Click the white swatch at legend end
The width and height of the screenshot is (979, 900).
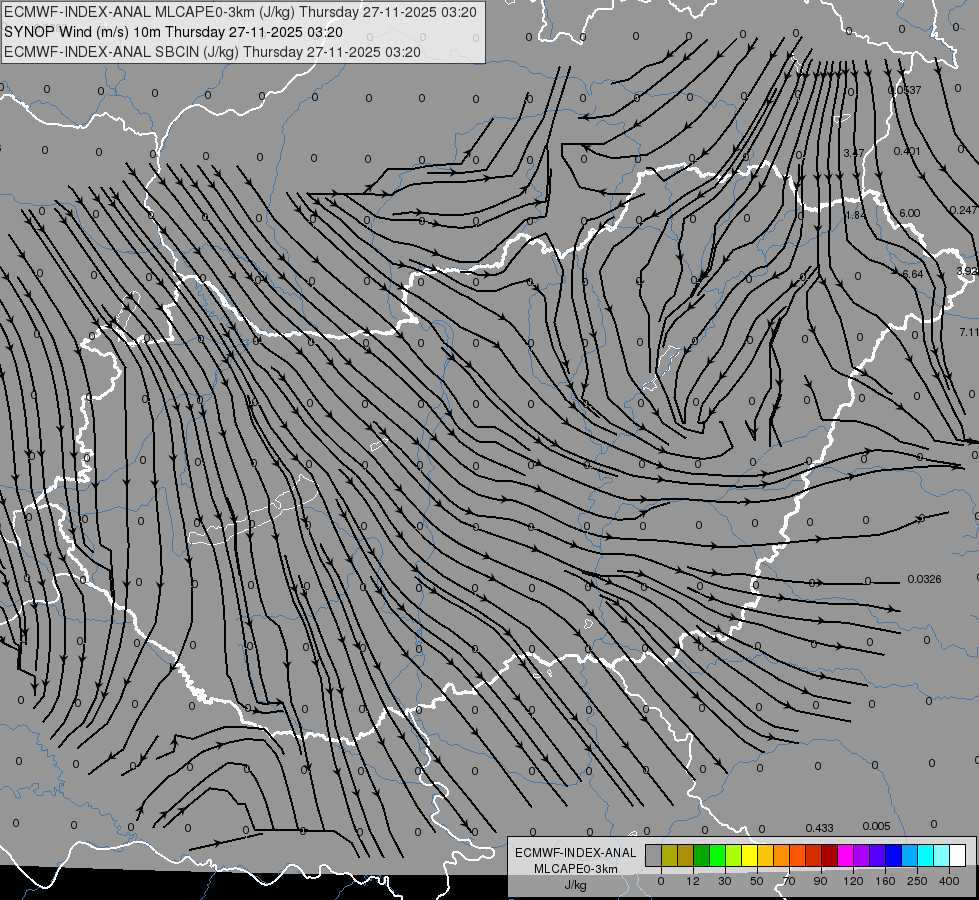[x=958, y=855]
